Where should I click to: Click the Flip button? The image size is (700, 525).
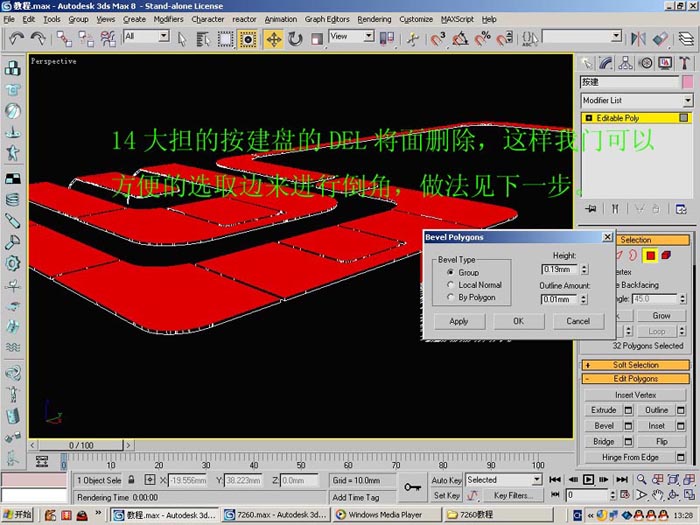point(661,442)
